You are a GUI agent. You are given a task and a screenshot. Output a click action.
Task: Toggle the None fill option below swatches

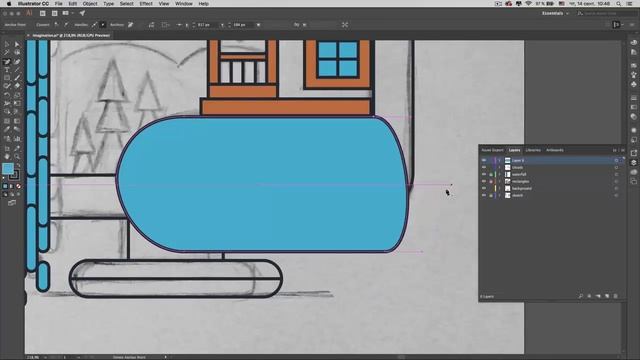[x=18, y=186]
